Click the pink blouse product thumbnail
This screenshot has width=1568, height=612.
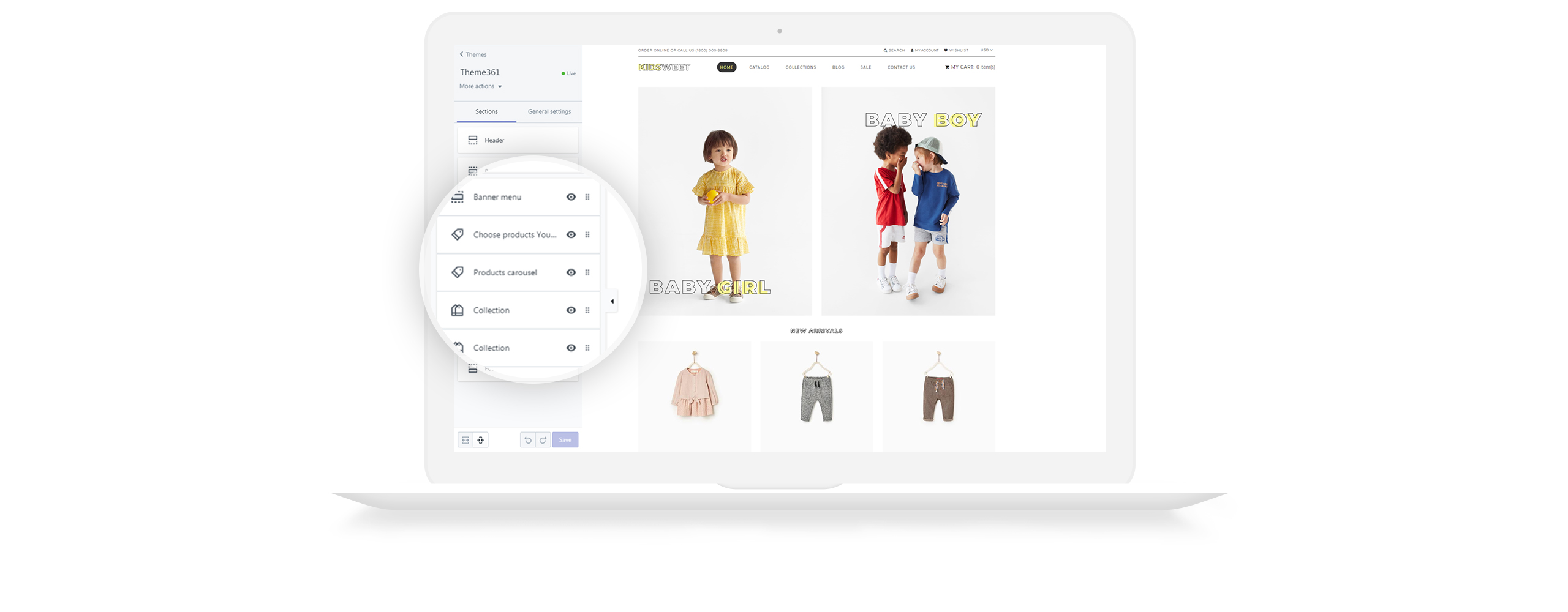(x=695, y=397)
